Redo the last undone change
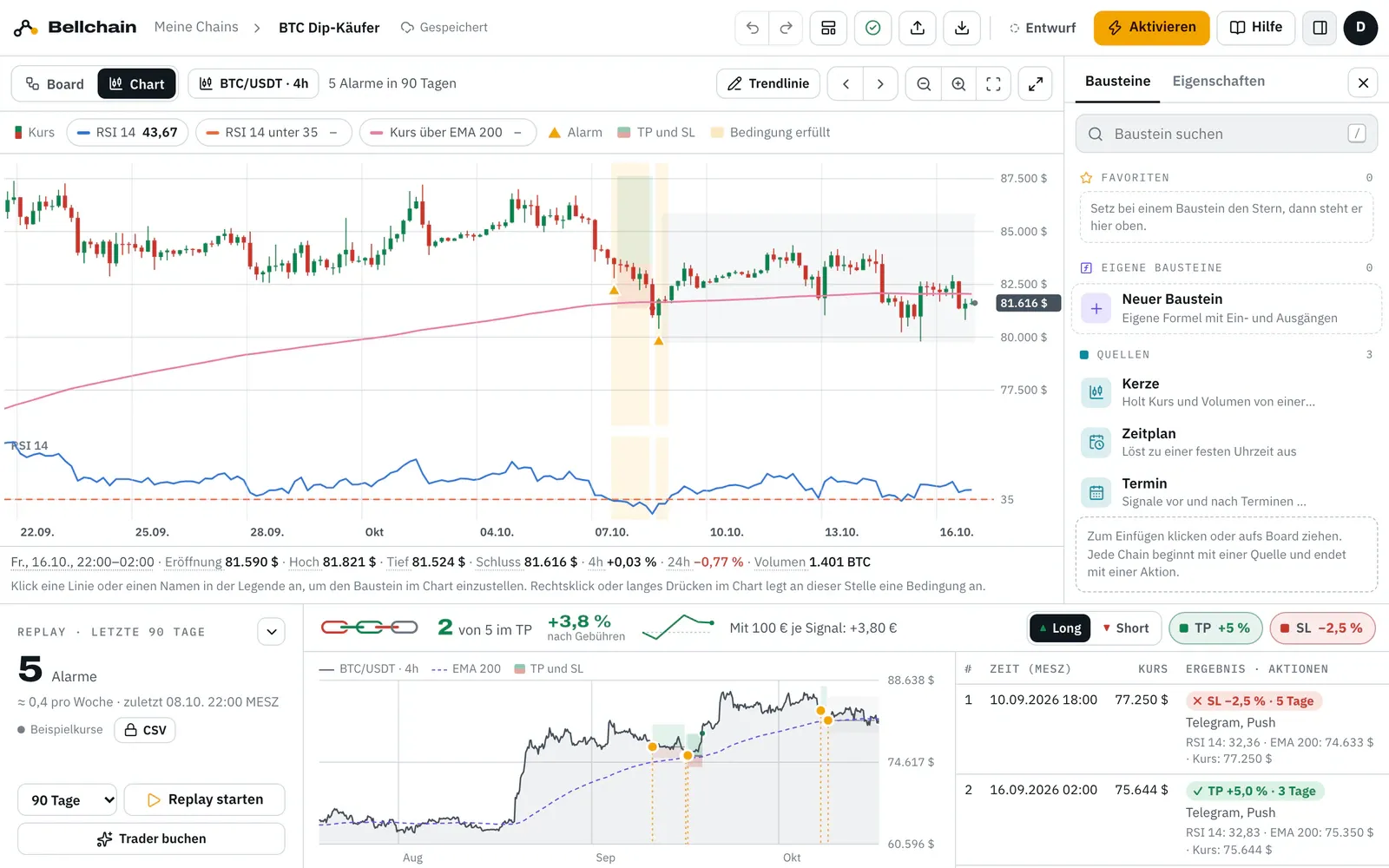Screen dimensions: 1389x868 [786, 28]
